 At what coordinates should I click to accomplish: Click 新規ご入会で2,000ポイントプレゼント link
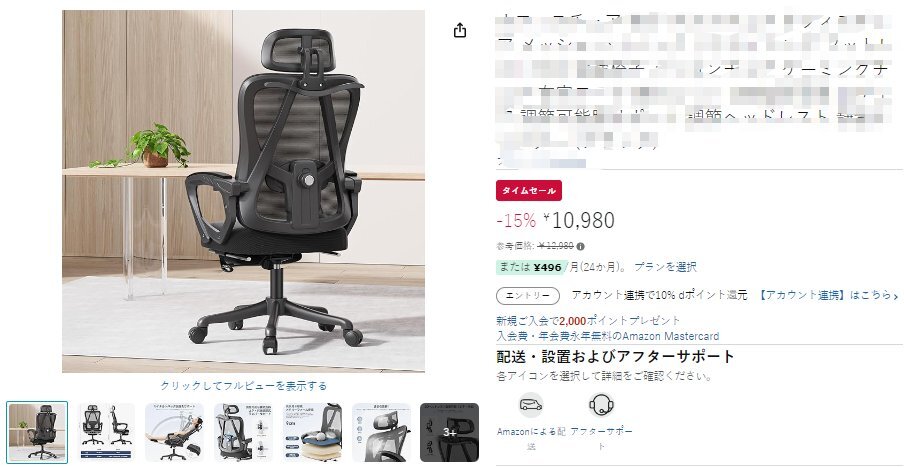588,321
